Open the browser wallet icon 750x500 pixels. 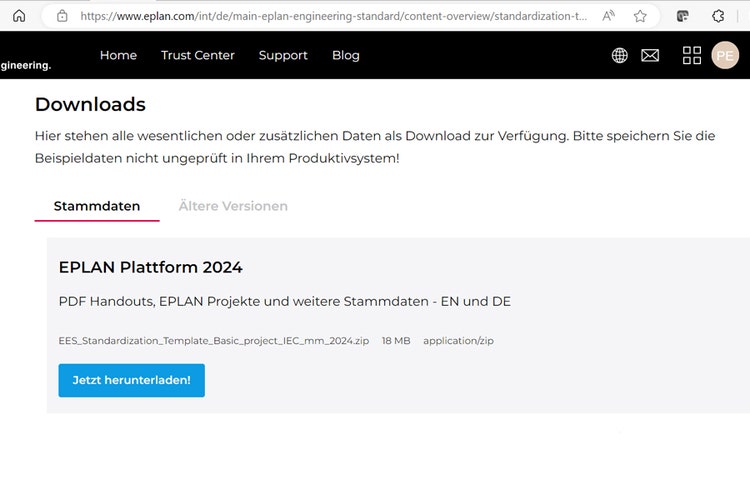coord(683,16)
